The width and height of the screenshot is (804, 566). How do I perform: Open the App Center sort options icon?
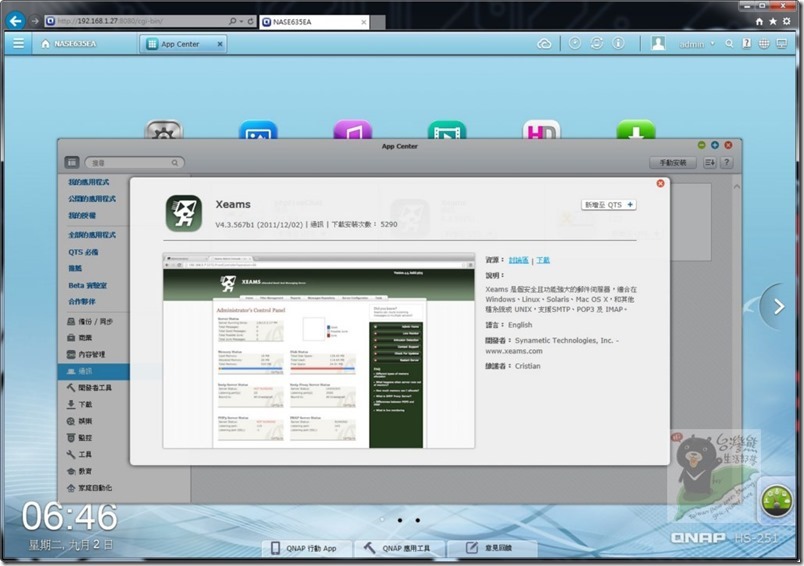710,163
